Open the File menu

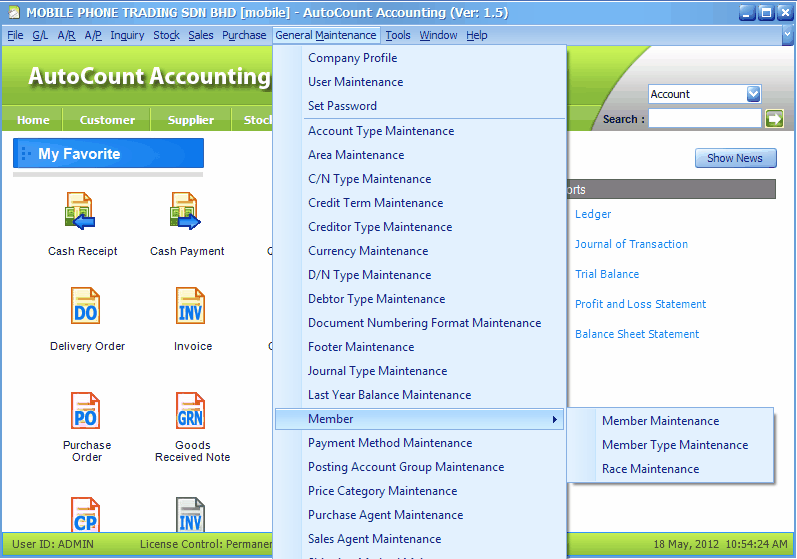[15, 35]
